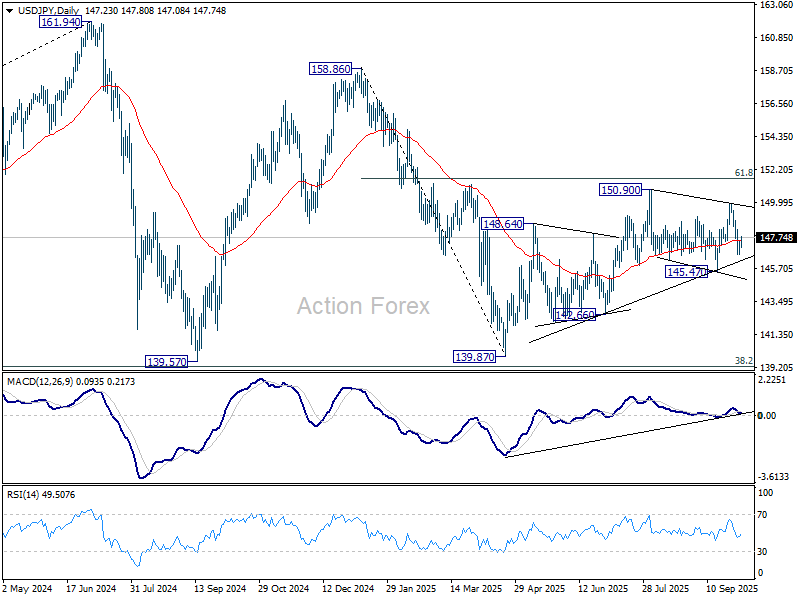The width and height of the screenshot is (800, 600).
Task: Select the 145.470 price label
Action: click(x=686, y=271)
